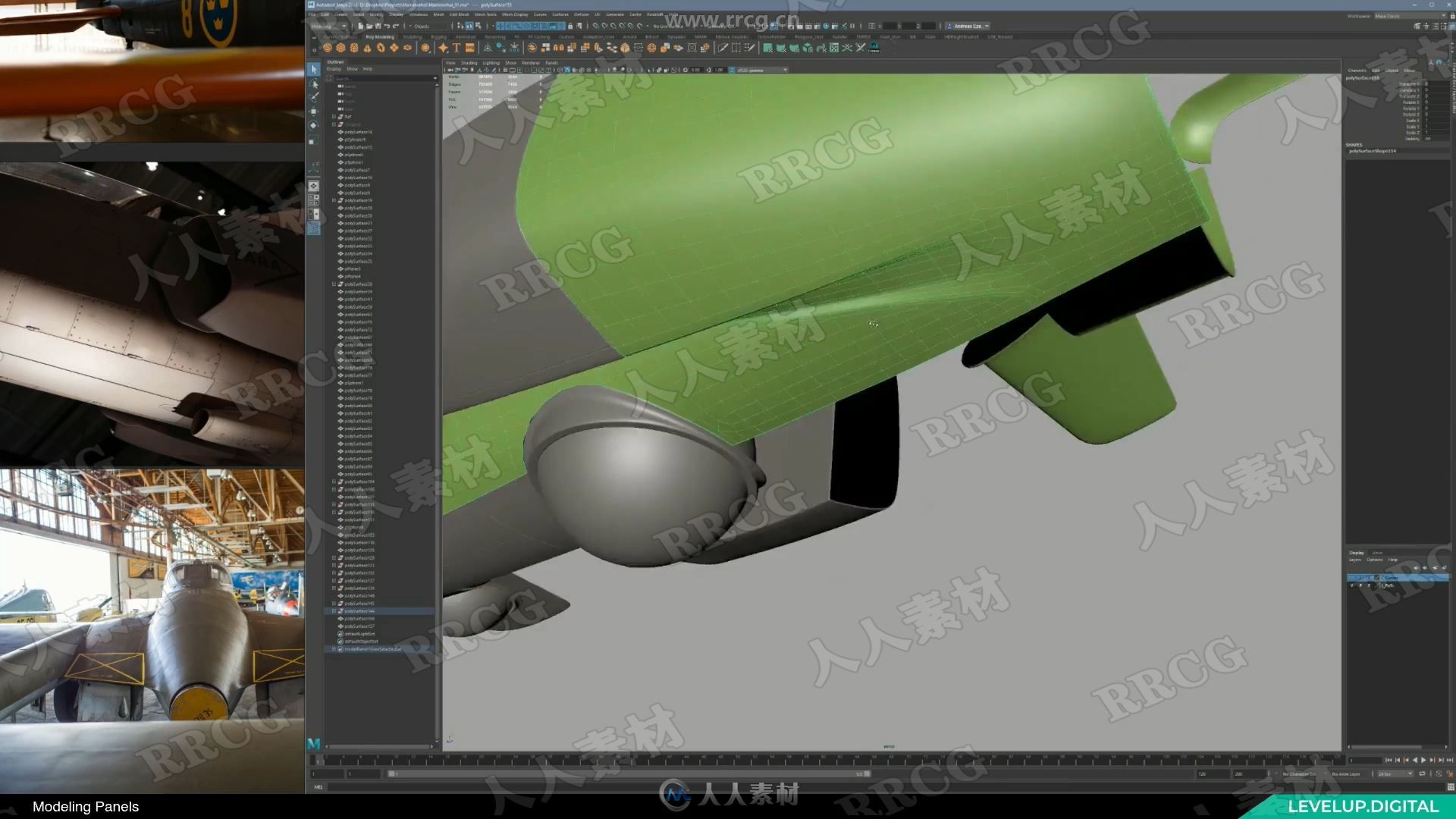1456x819 pixels.
Task: Open the Modeling menu set dropdown
Action: (x=329, y=26)
